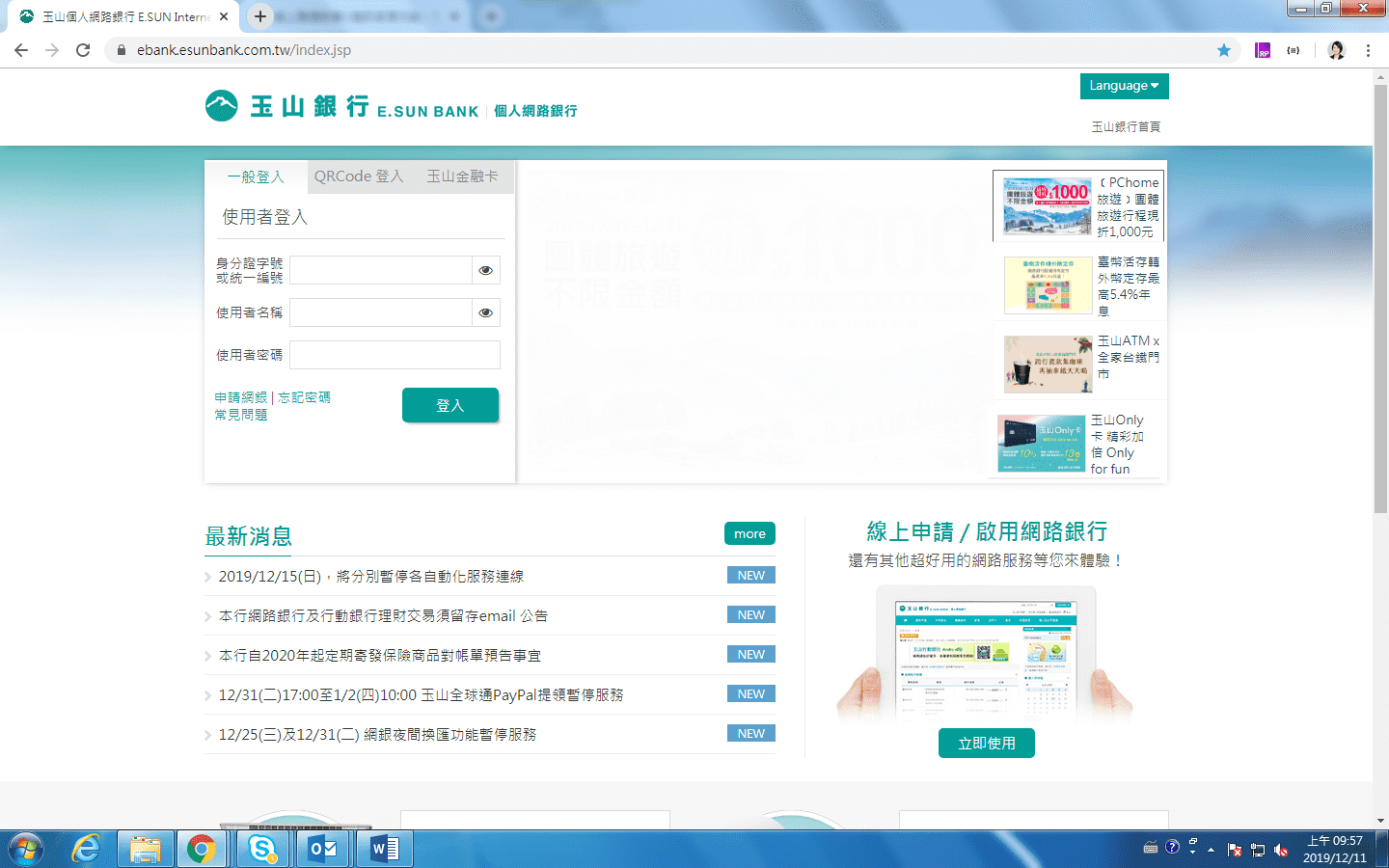
Task: Switch to the QRCode 登入 tab
Action: pyautogui.click(x=359, y=176)
